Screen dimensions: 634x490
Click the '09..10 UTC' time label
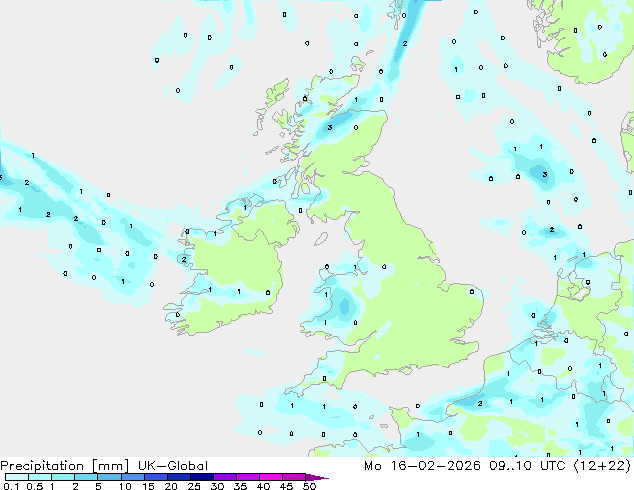click(527, 466)
